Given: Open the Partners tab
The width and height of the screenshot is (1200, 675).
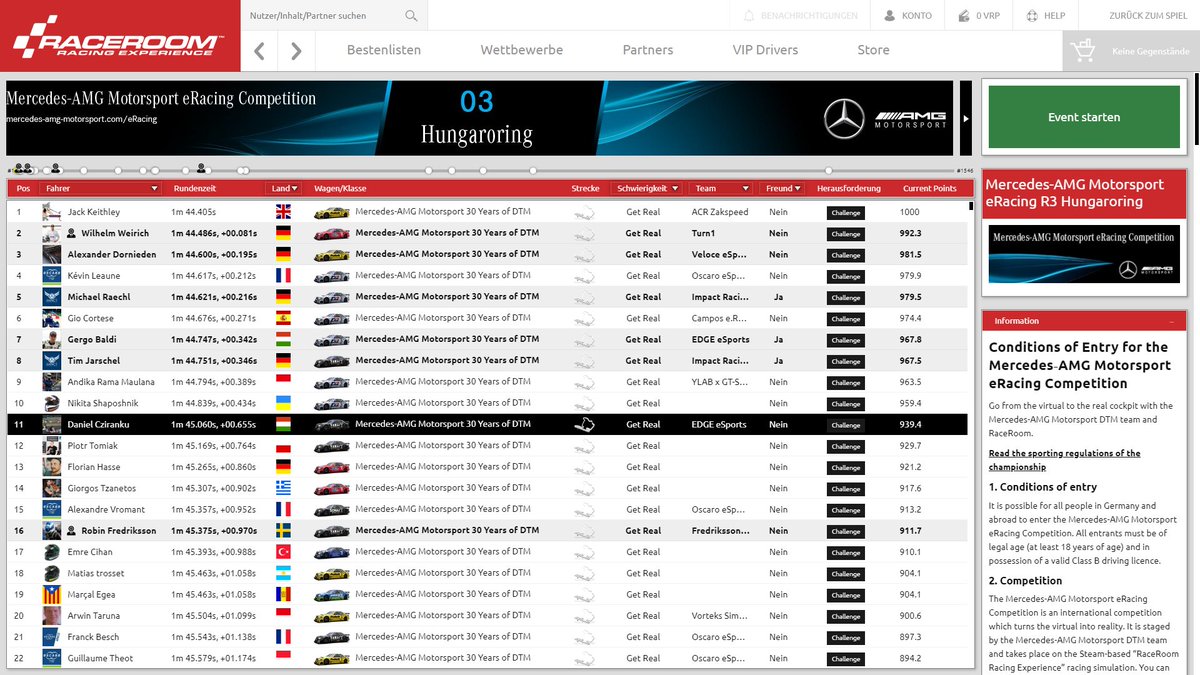Looking at the screenshot, I should click(648, 50).
